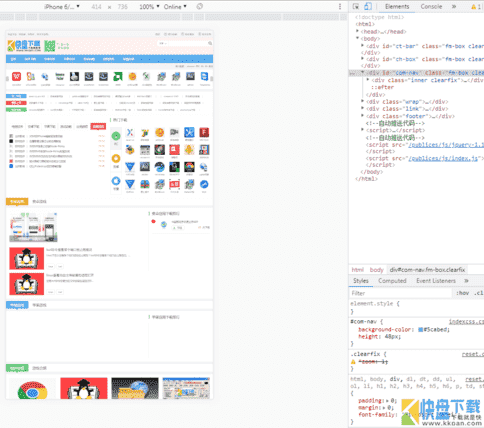Click the blue label above the empty content section

click(17, 305)
